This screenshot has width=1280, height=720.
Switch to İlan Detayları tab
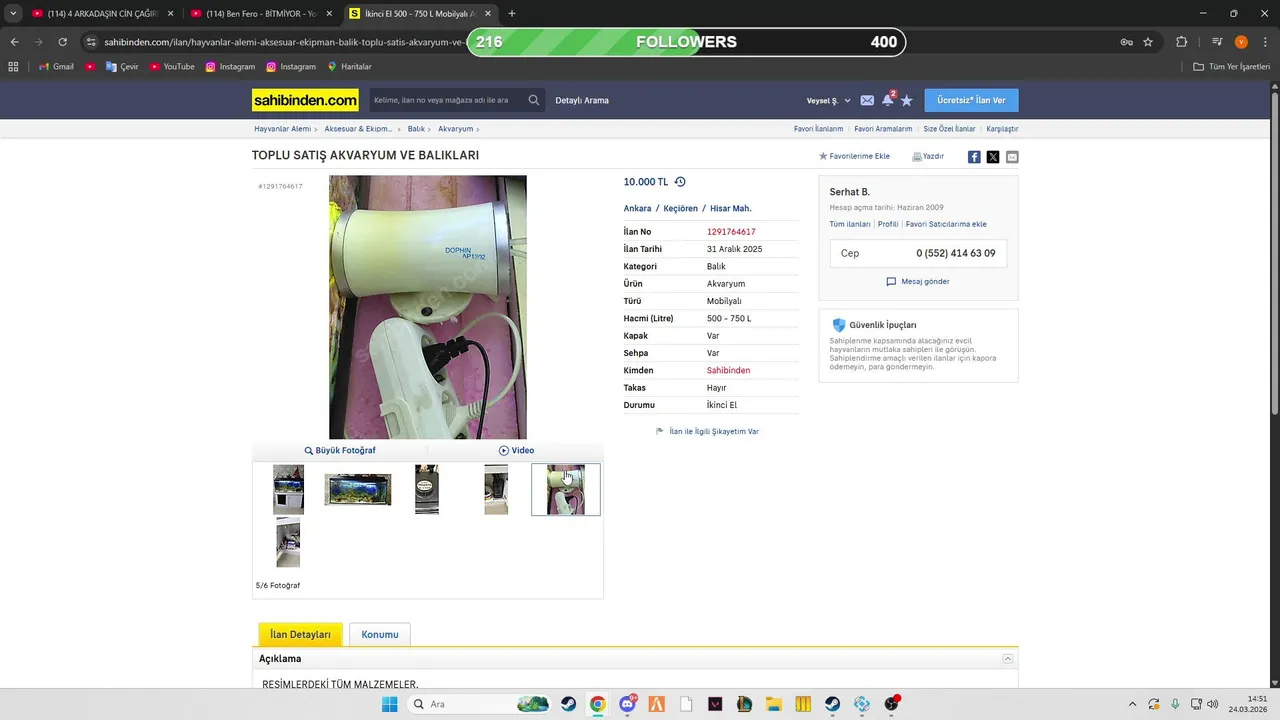300,634
